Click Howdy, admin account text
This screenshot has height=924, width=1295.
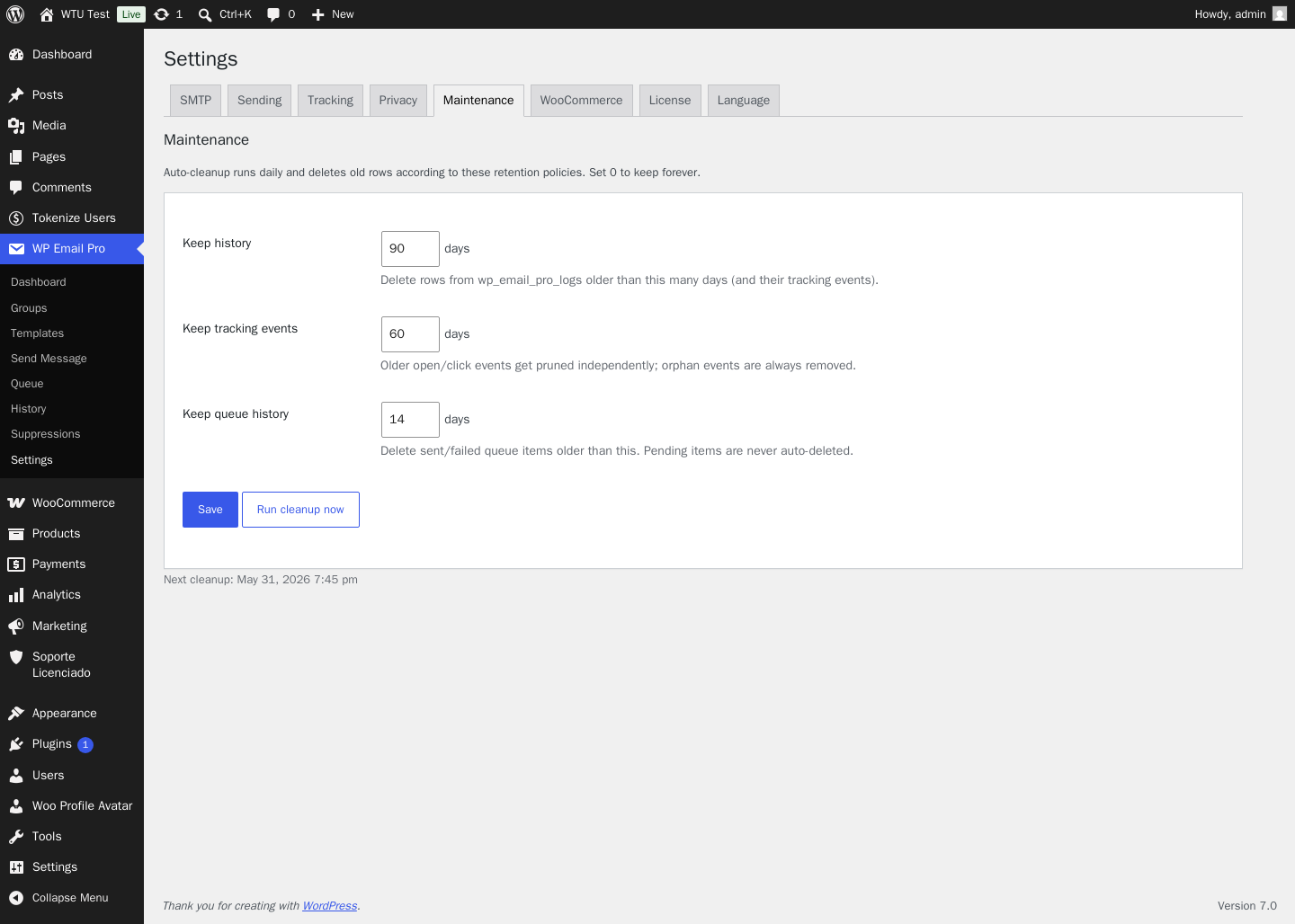click(1230, 14)
